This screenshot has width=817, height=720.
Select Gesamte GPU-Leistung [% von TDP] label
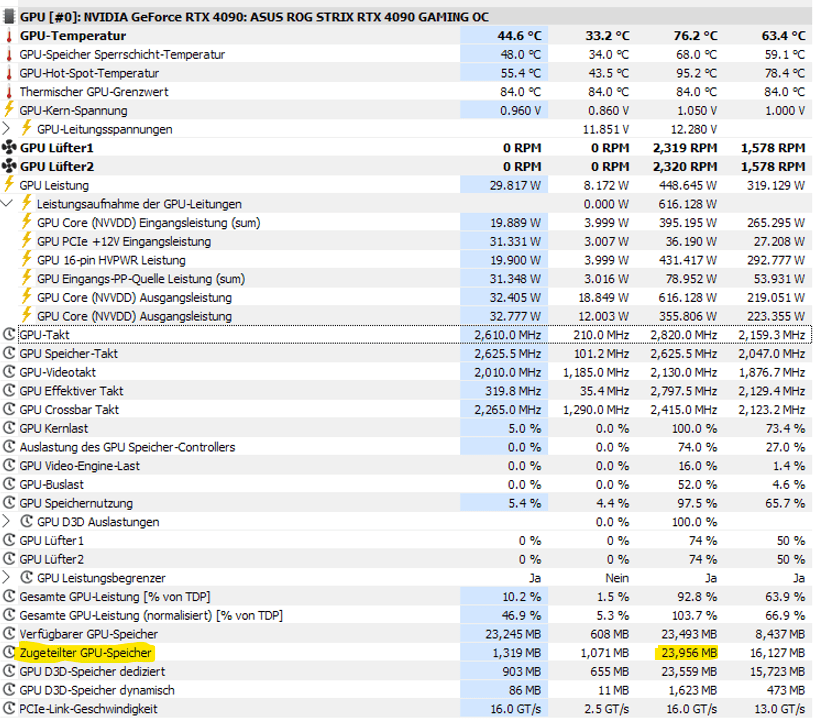pos(115,597)
